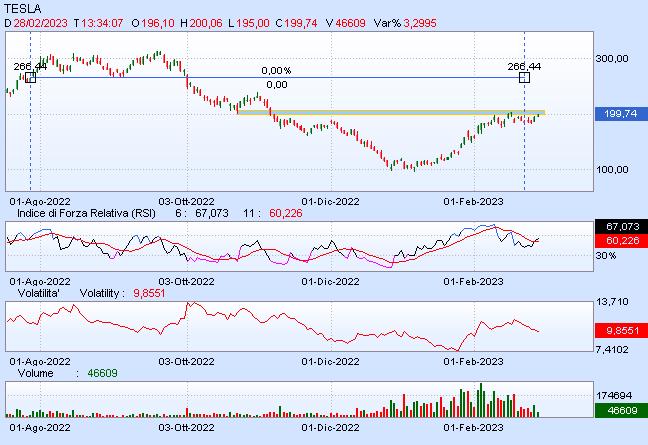Click the Indice di Forza Relativa (RSI) label
The width and height of the screenshot is (648, 445).
(x=86, y=213)
